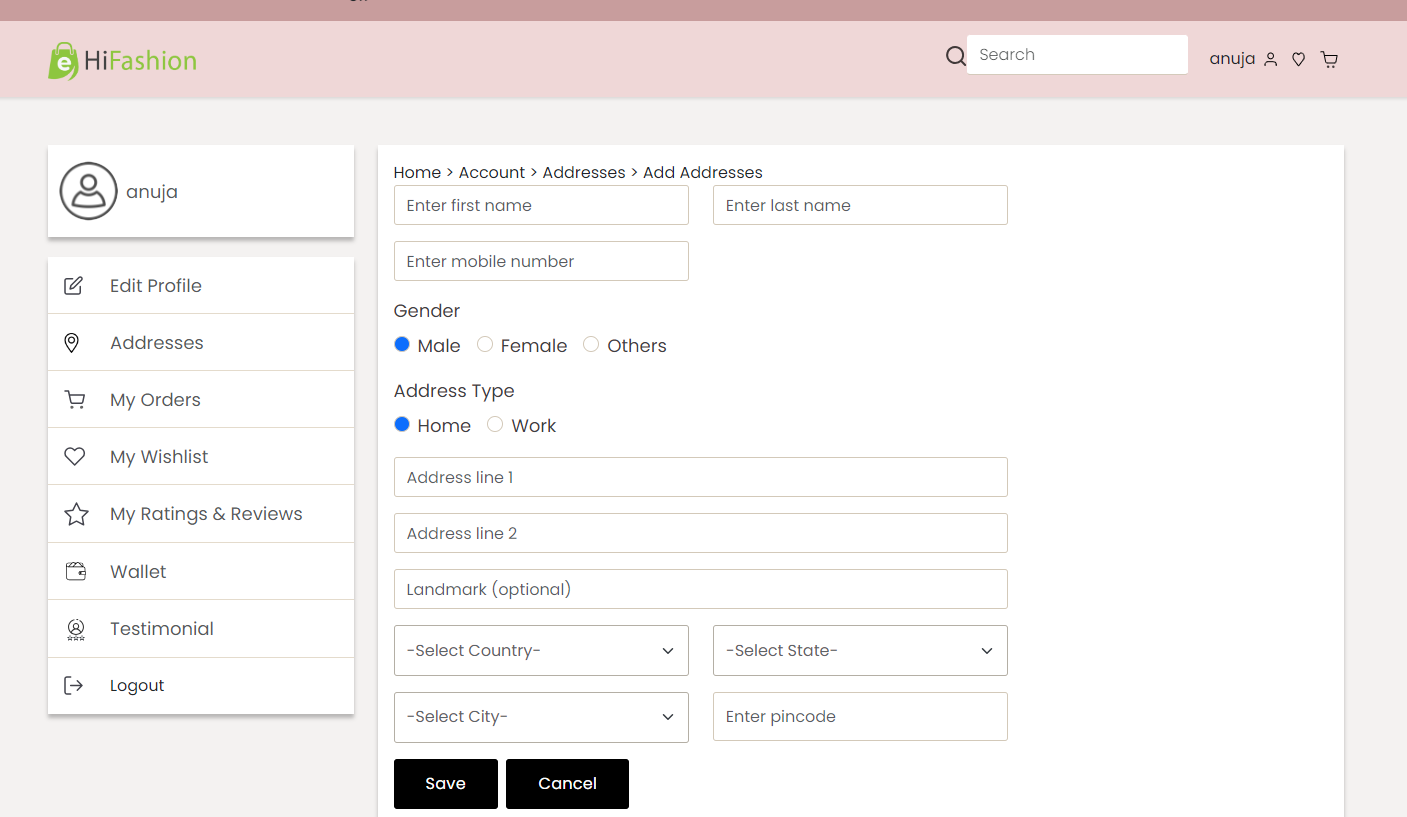This screenshot has width=1407, height=817.
Task: Open the shopping cart icon in header
Action: click(1329, 60)
